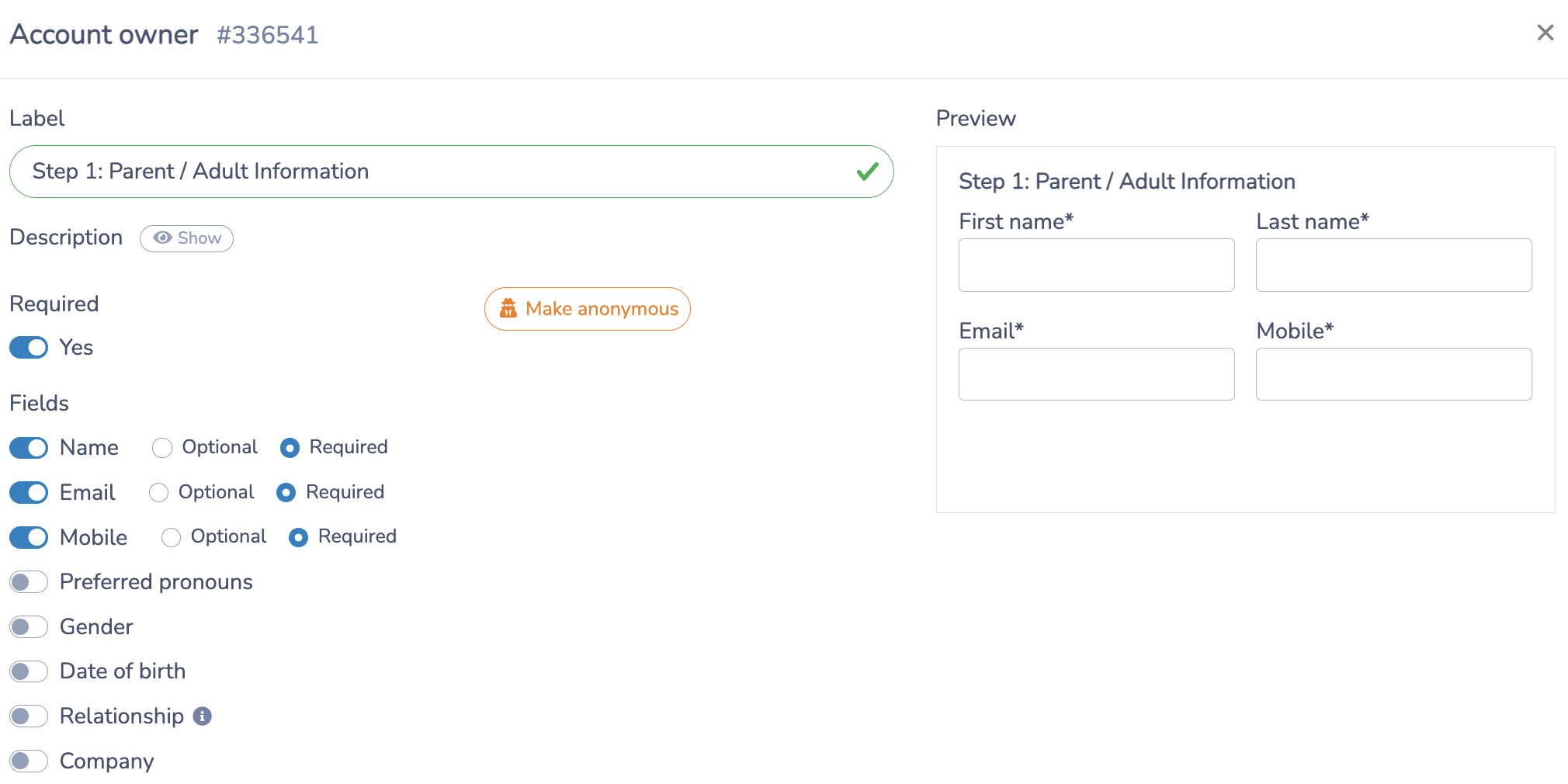1568x784 pixels.
Task: Enable the Relationship field toggle
Action: (29, 716)
